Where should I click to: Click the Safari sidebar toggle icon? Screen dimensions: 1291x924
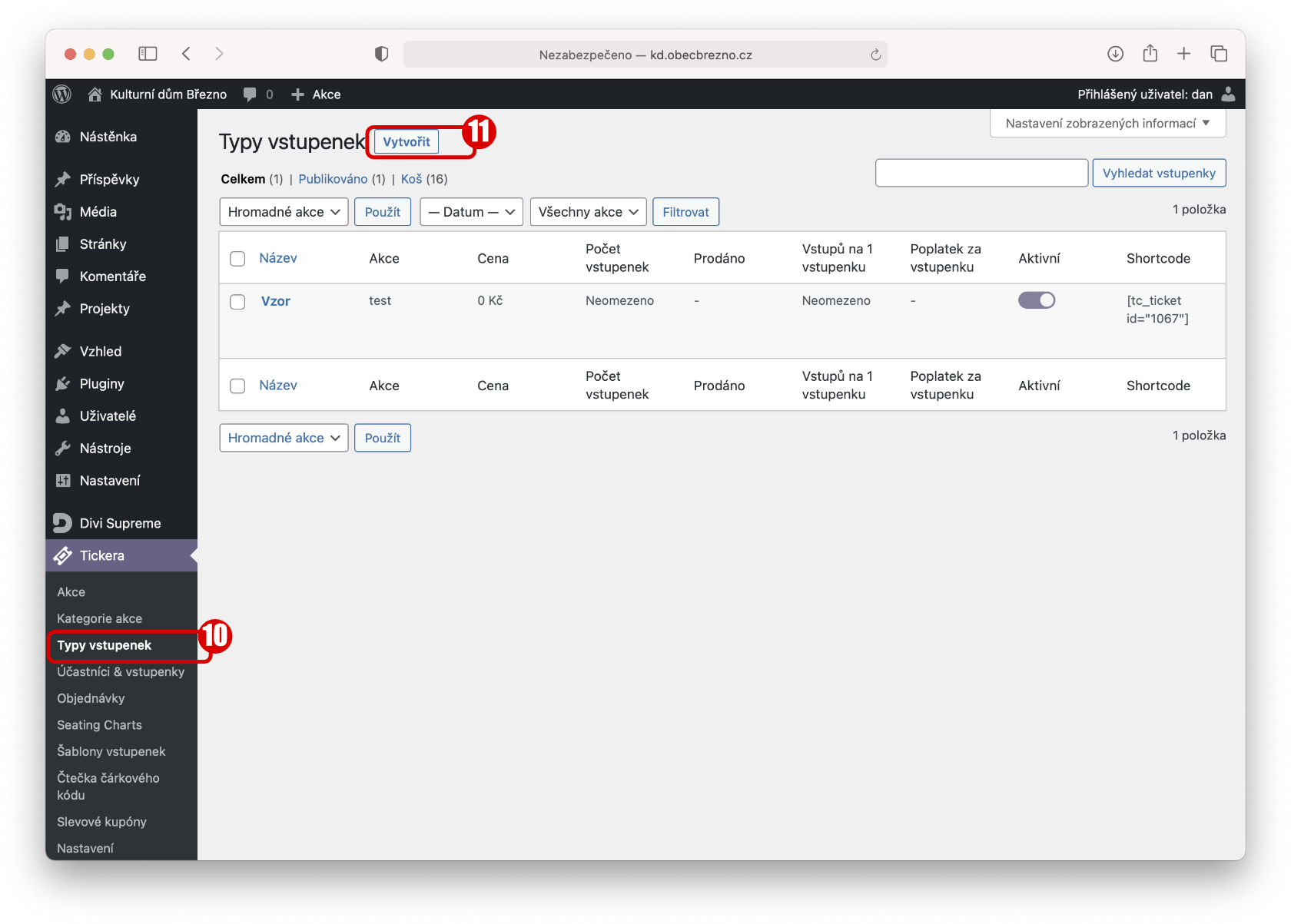click(148, 54)
